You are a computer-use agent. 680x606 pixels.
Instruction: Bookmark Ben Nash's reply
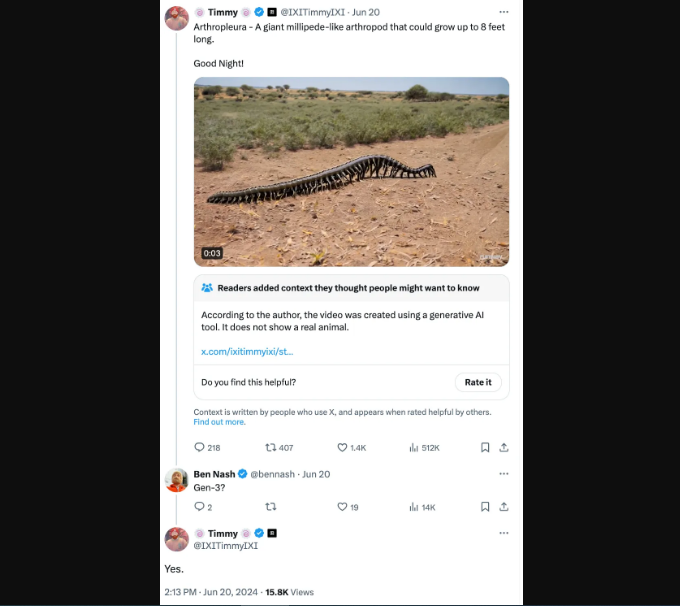[484, 507]
